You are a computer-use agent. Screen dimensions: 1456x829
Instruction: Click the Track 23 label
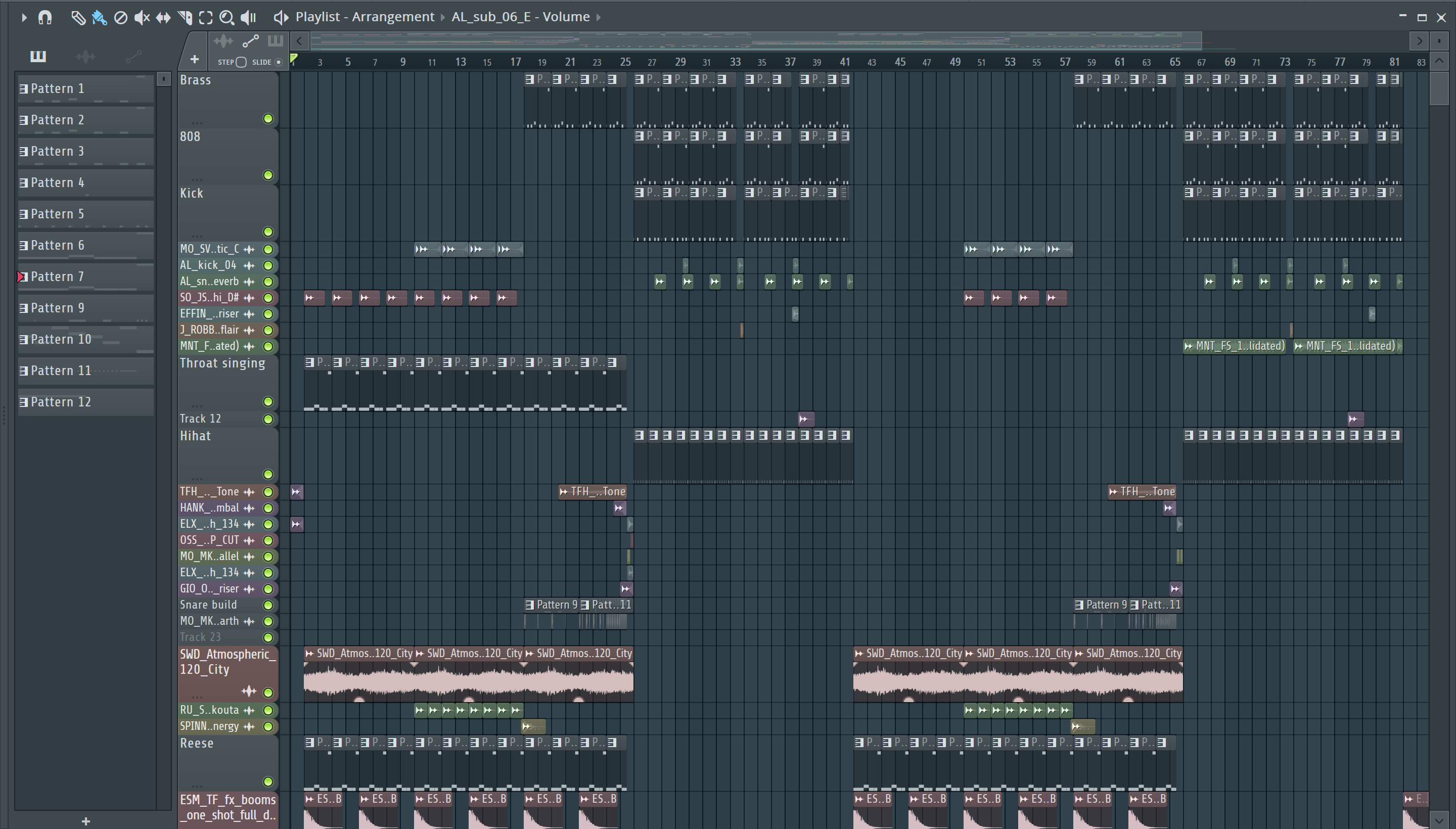200,637
